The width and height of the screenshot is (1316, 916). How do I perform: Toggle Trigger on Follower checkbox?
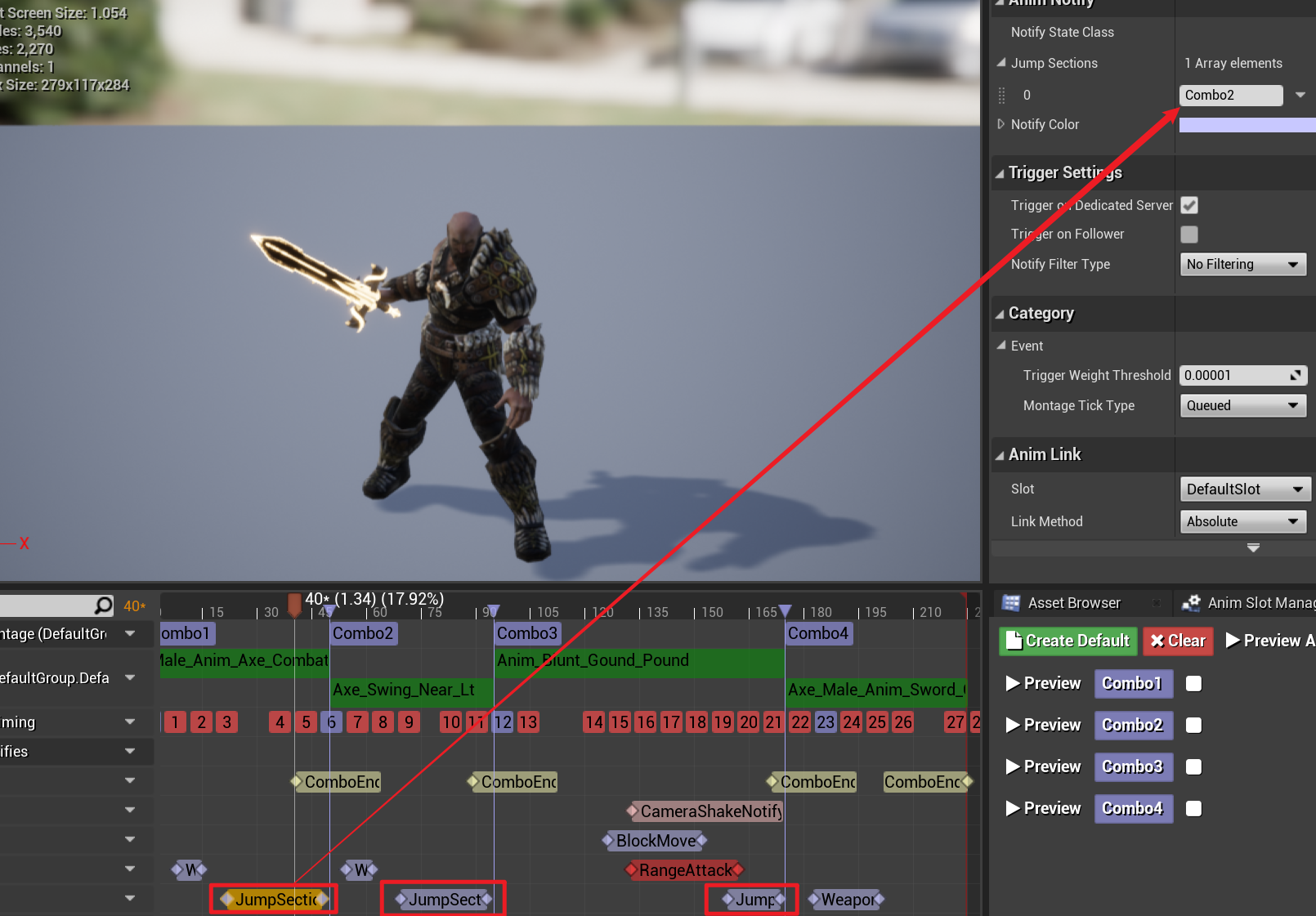click(1189, 235)
